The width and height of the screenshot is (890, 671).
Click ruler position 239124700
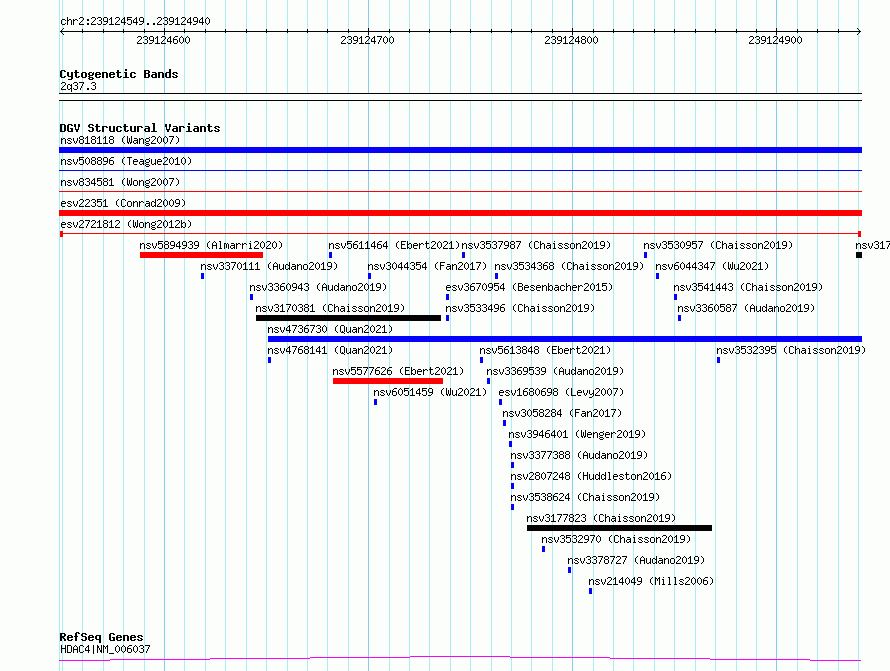(367, 40)
